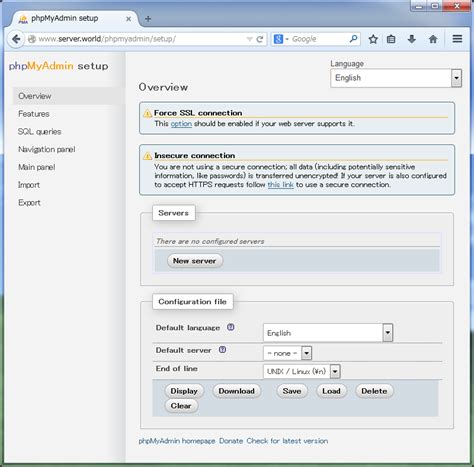Open Import settings in sidebar
This screenshot has width=474, height=467.
tap(29, 185)
